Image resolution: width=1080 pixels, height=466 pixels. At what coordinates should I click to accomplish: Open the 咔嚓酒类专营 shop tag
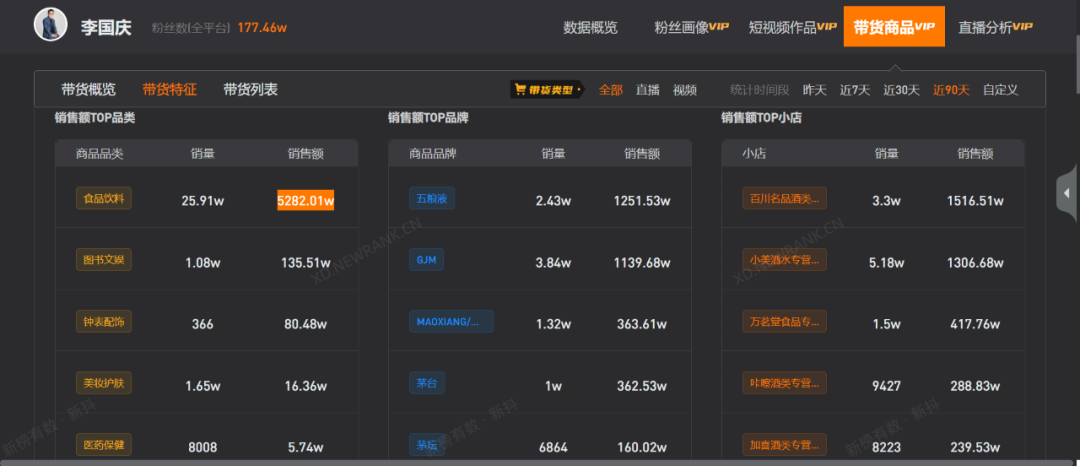point(785,383)
